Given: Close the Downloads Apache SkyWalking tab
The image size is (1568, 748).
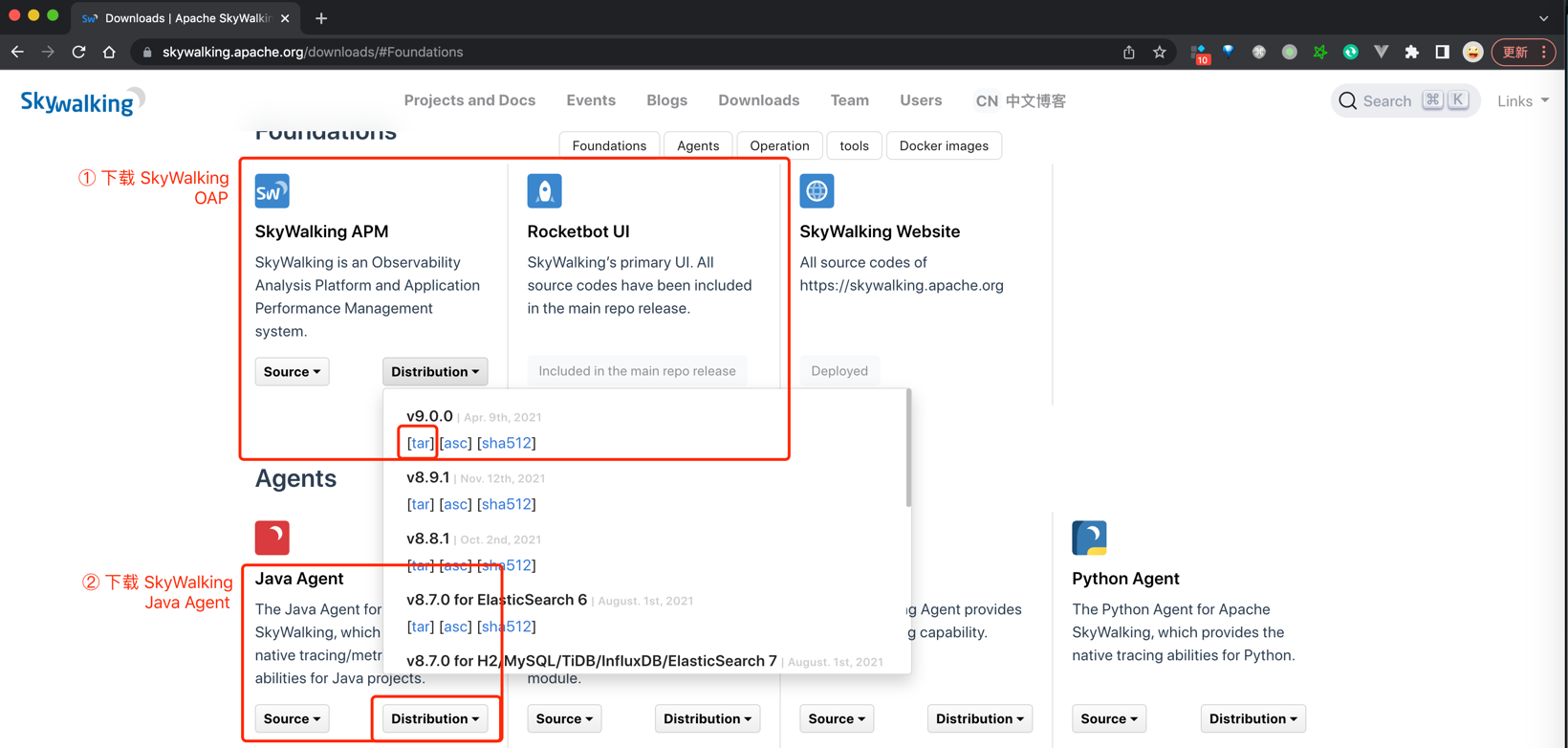Looking at the screenshot, I should pos(285,18).
